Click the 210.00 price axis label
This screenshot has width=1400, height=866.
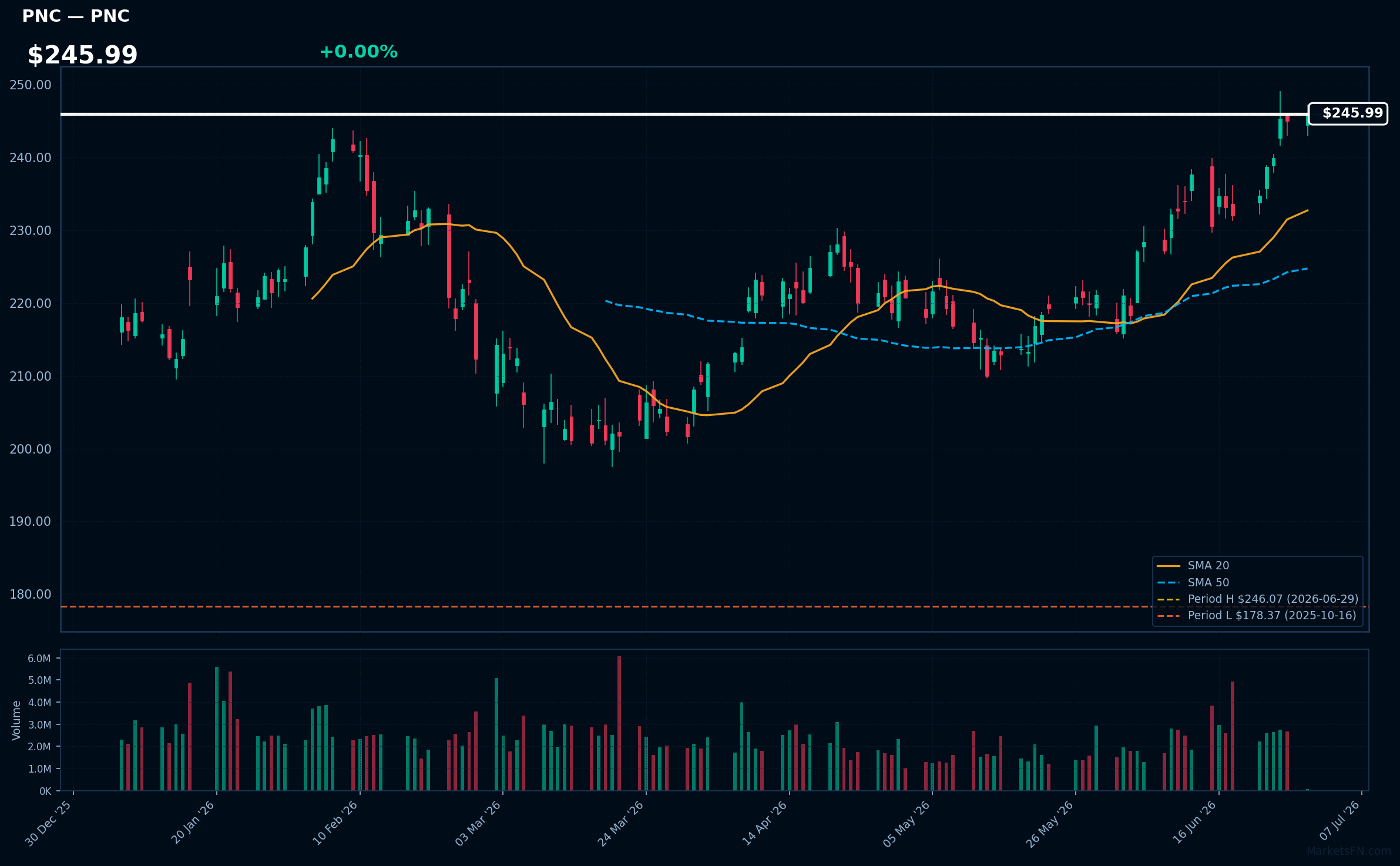31,376
